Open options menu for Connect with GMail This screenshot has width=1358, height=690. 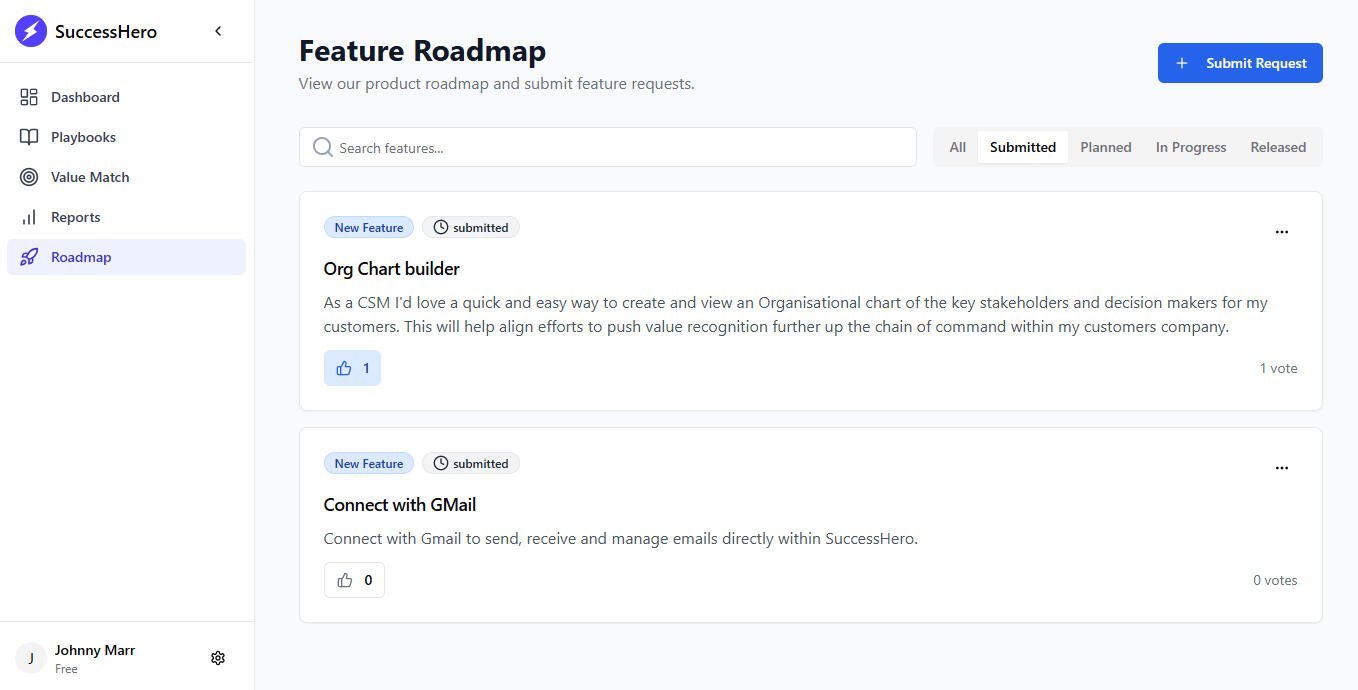click(x=1281, y=468)
